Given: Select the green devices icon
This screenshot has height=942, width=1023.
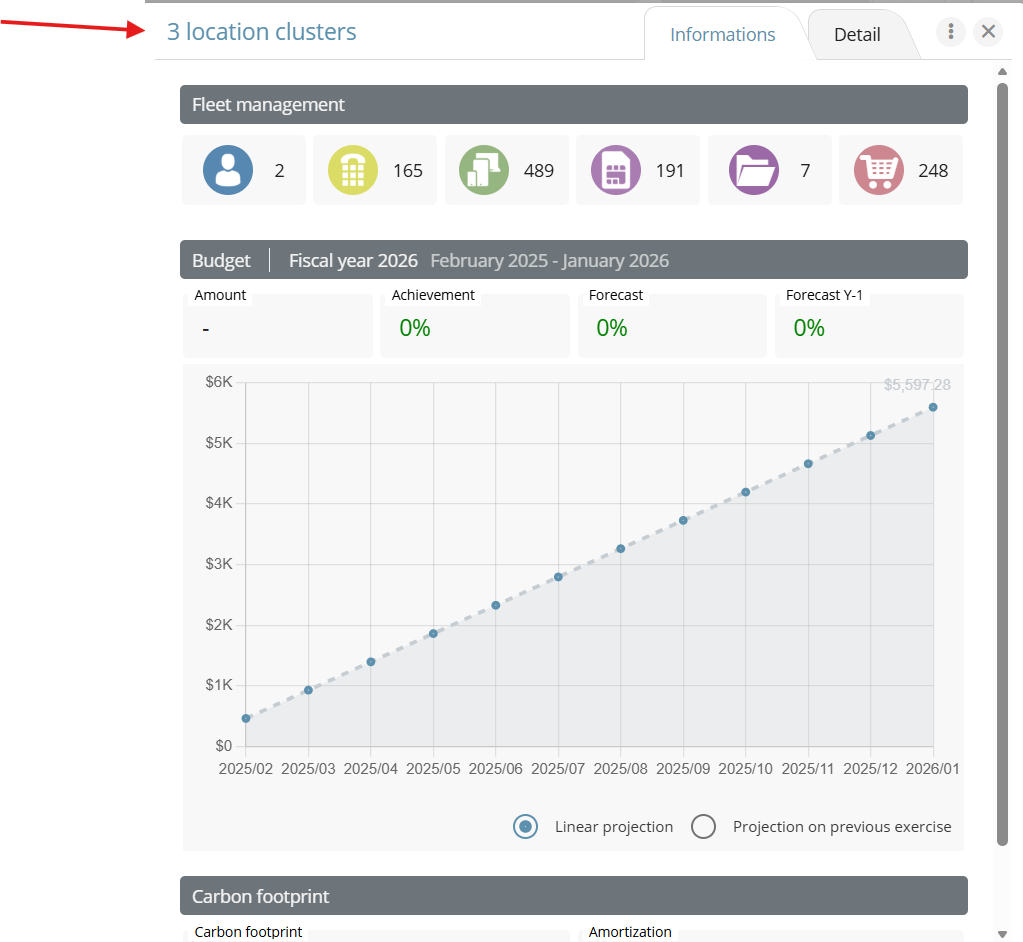Looking at the screenshot, I should point(484,170).
